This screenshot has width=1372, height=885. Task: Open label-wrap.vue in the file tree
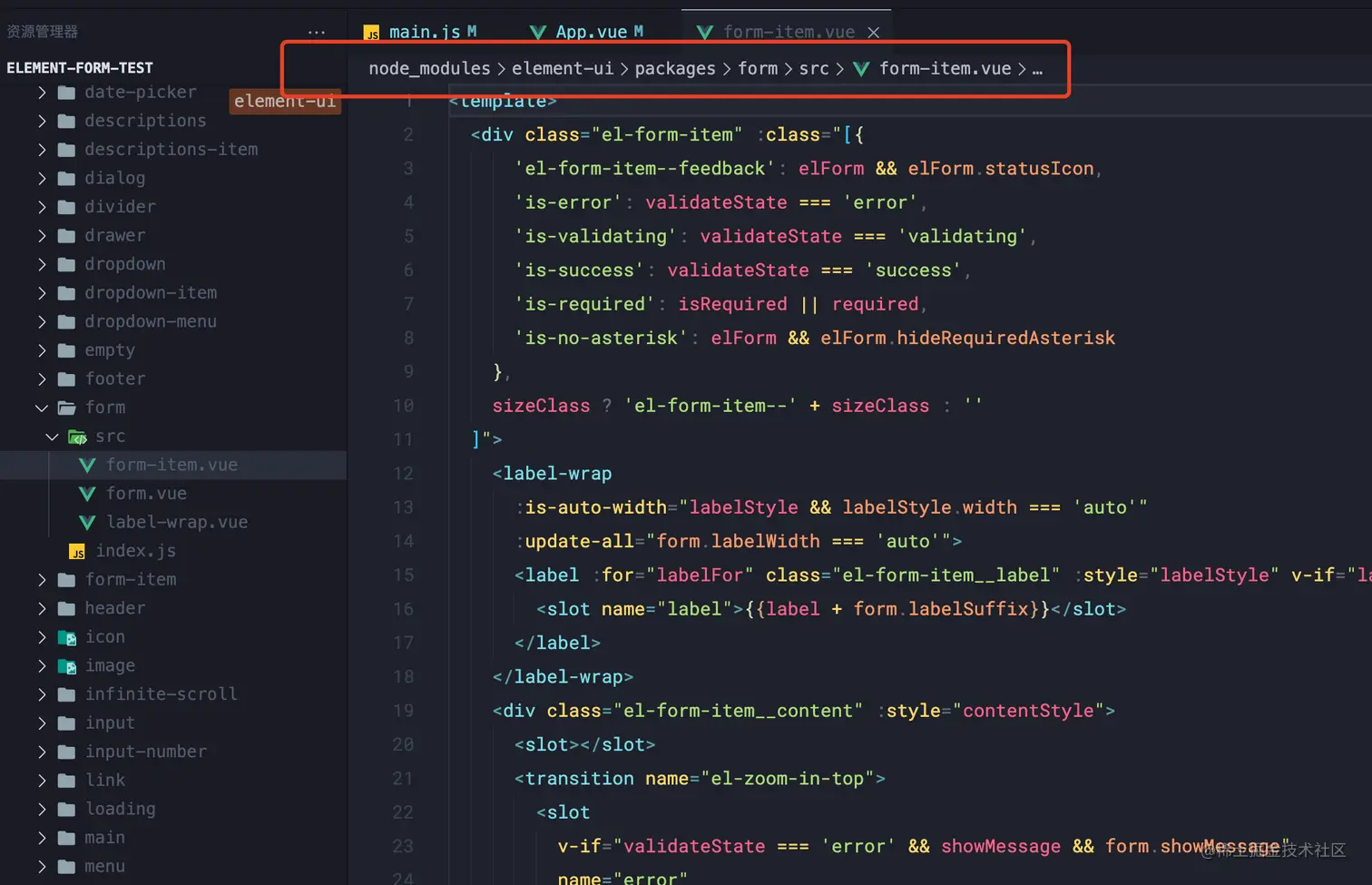tap(177, 523)
